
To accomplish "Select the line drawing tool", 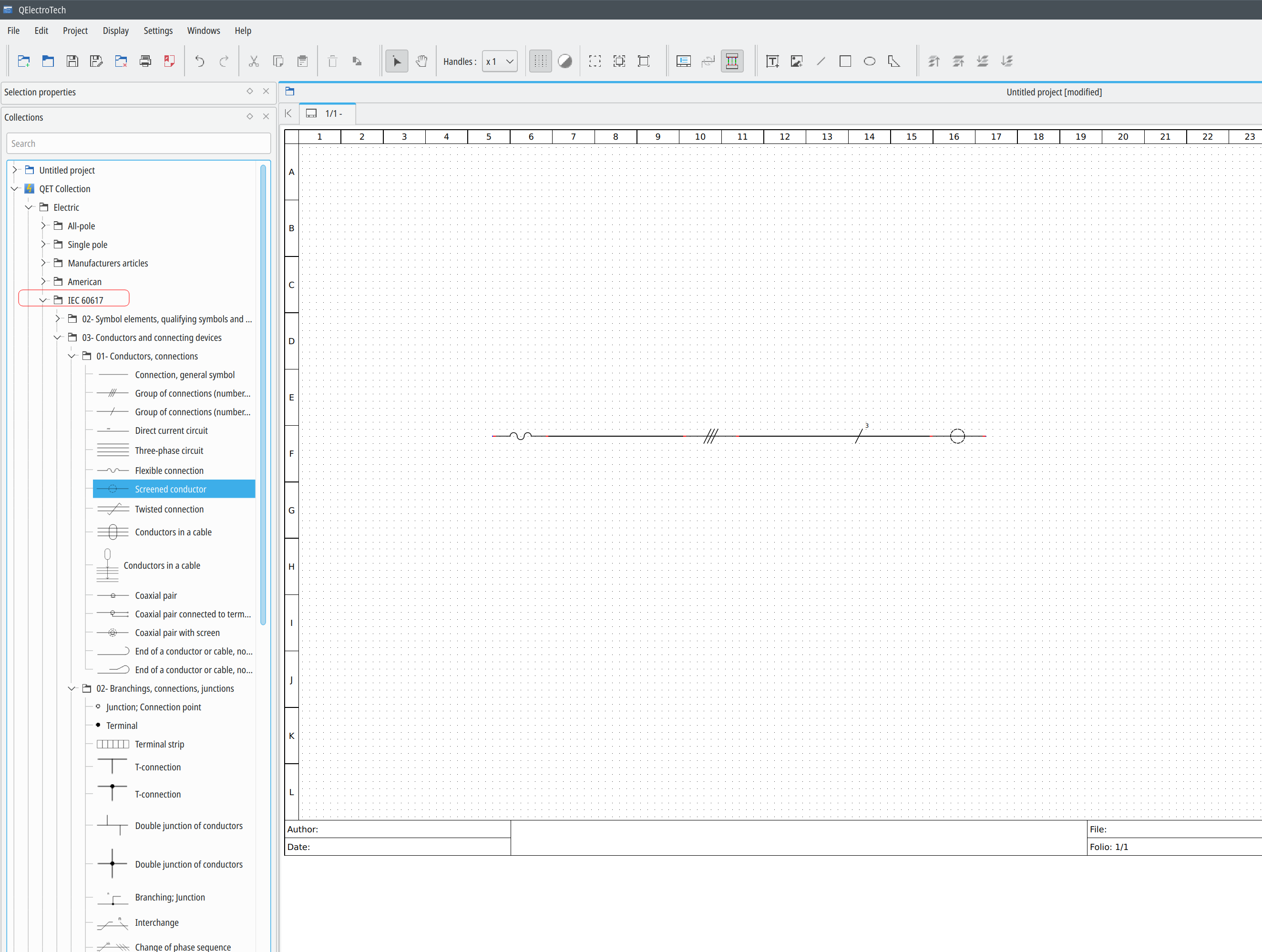I will 821,61.
